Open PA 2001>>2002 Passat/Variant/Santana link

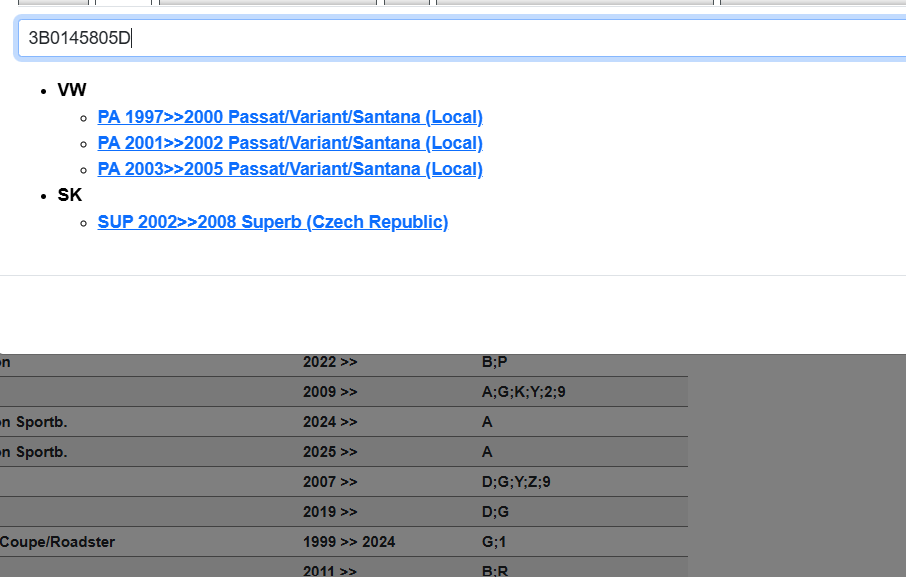coord(290,143)
